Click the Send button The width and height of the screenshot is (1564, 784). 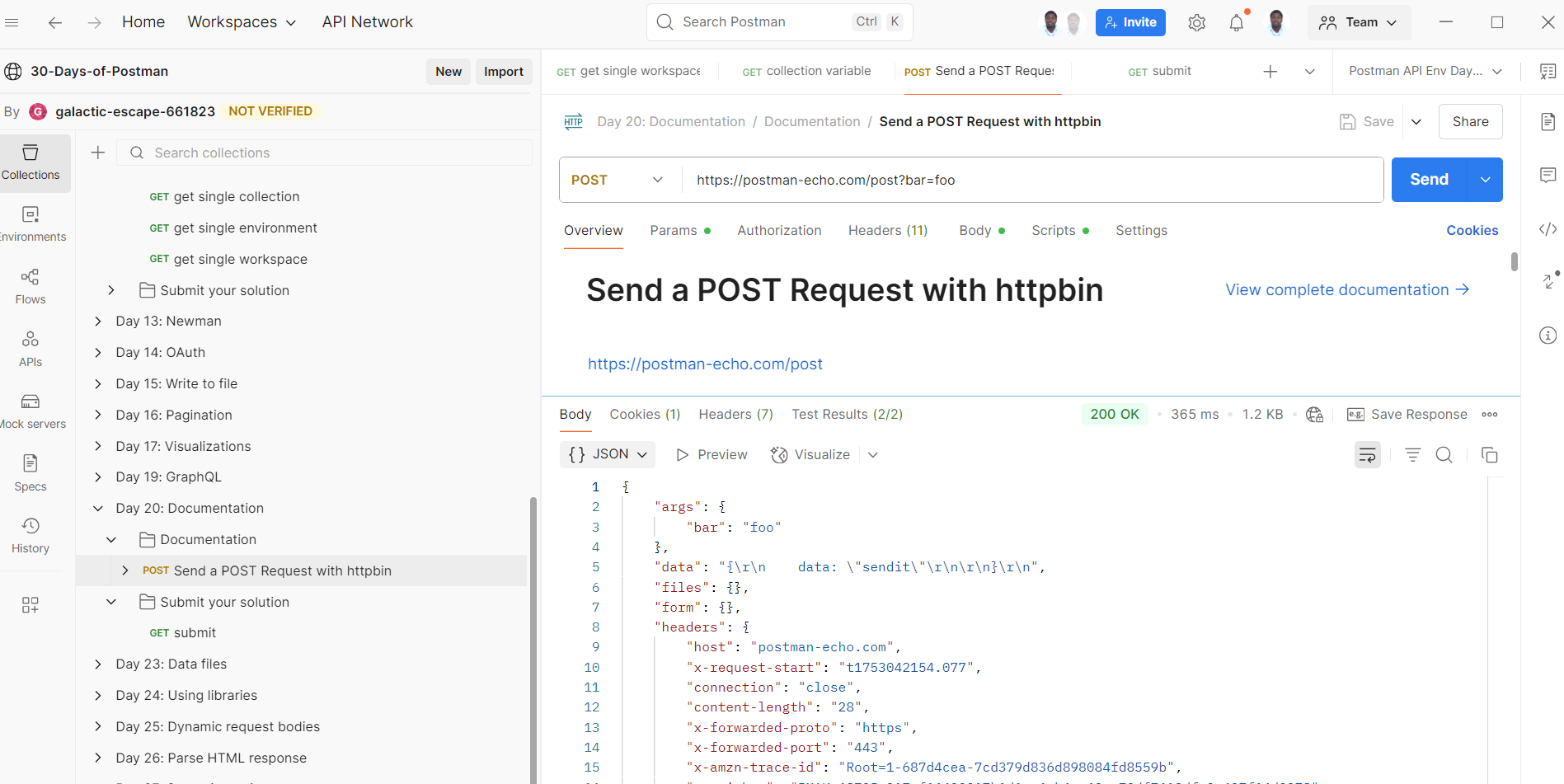[1429, 180]
